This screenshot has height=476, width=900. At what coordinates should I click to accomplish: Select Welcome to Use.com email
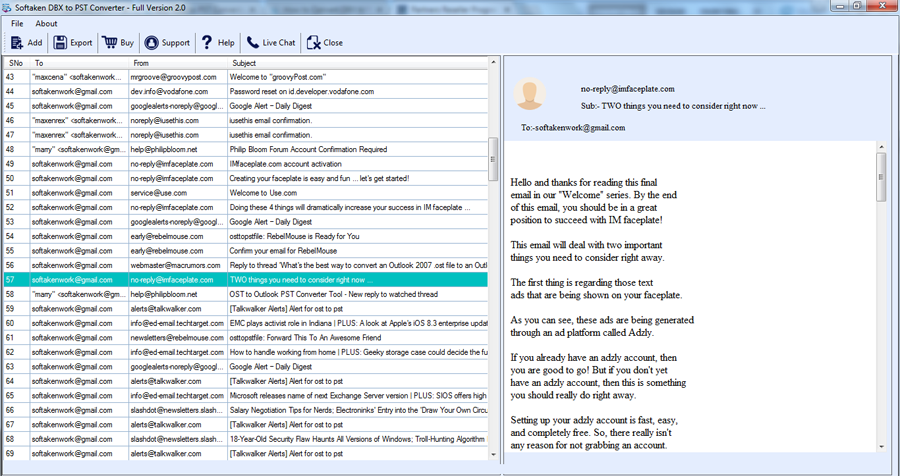click(x=246, y=193)
